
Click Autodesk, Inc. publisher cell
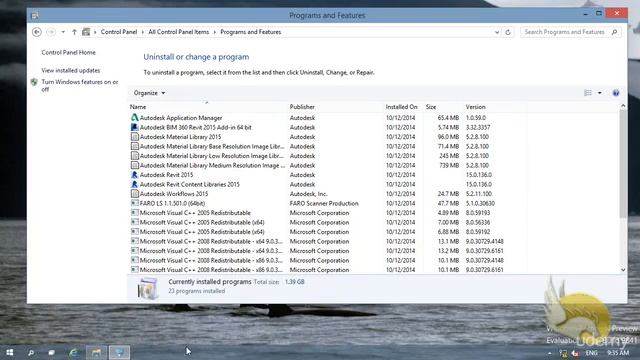click(x=309, y=194)
